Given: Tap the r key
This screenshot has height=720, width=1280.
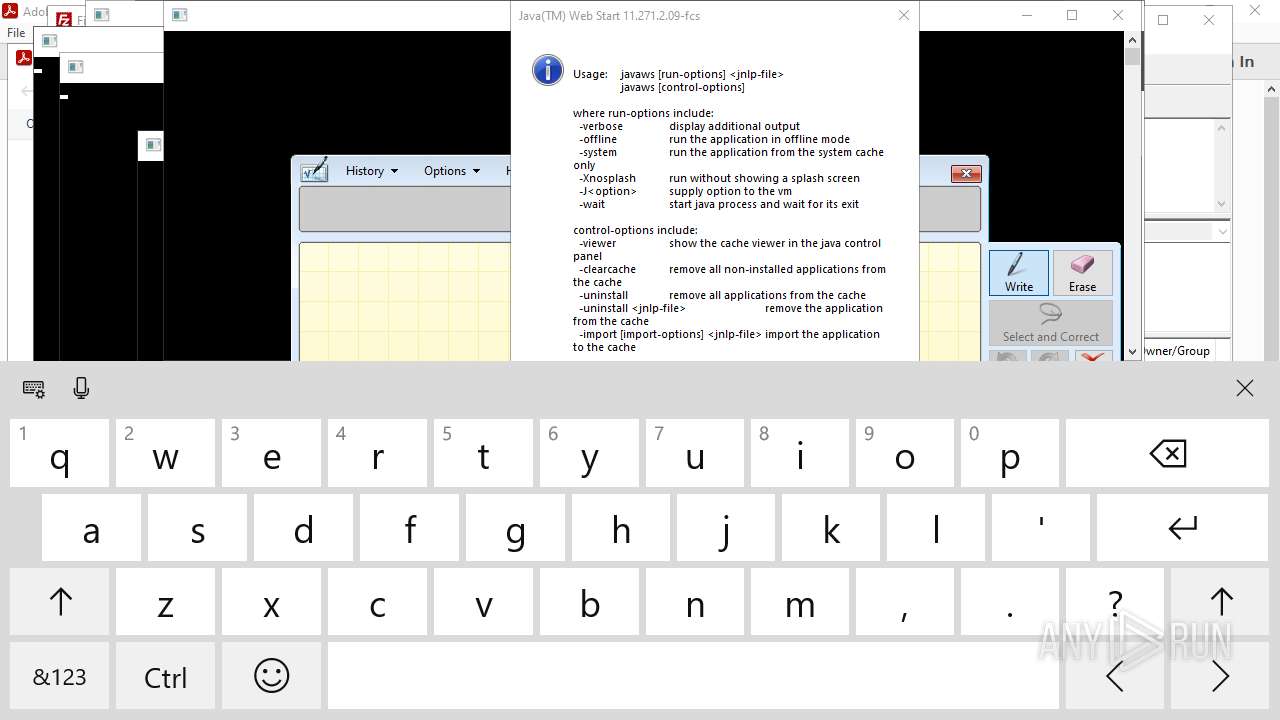Looking at the screenshot, I should [377, 453].
